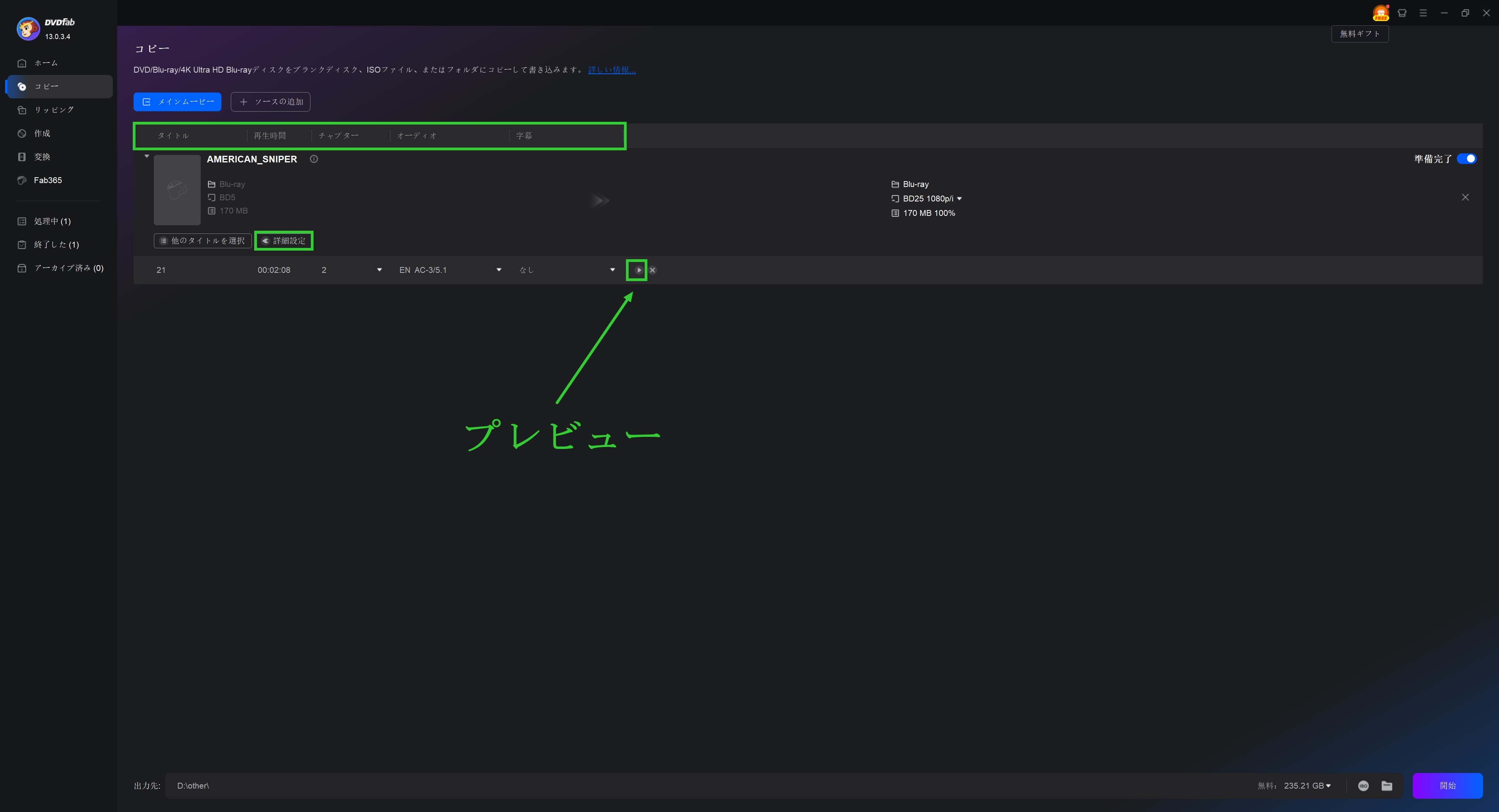Click the 再生時間 column header
Viewport: 1499px width, 812px height.
(269, 135)
